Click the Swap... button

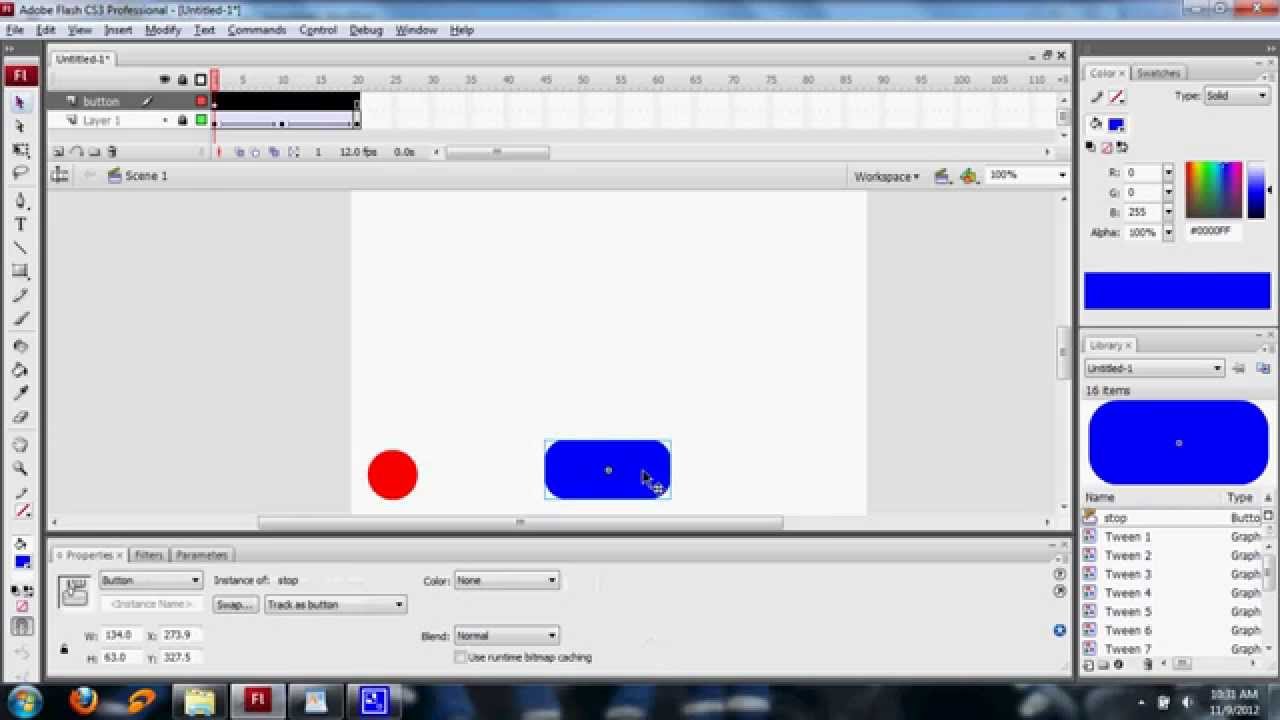(x=235, y=605)
